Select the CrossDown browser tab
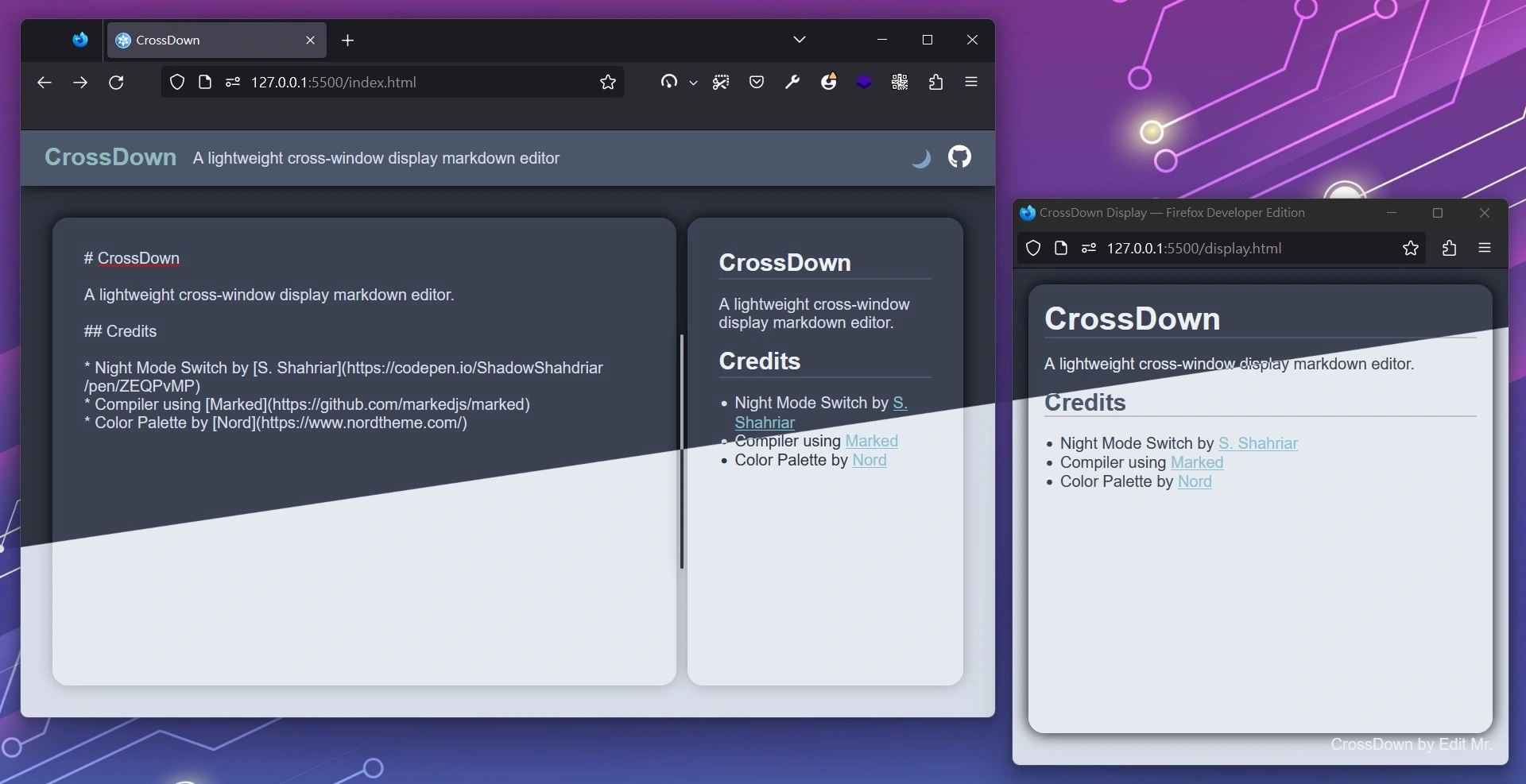 [216, 40]
